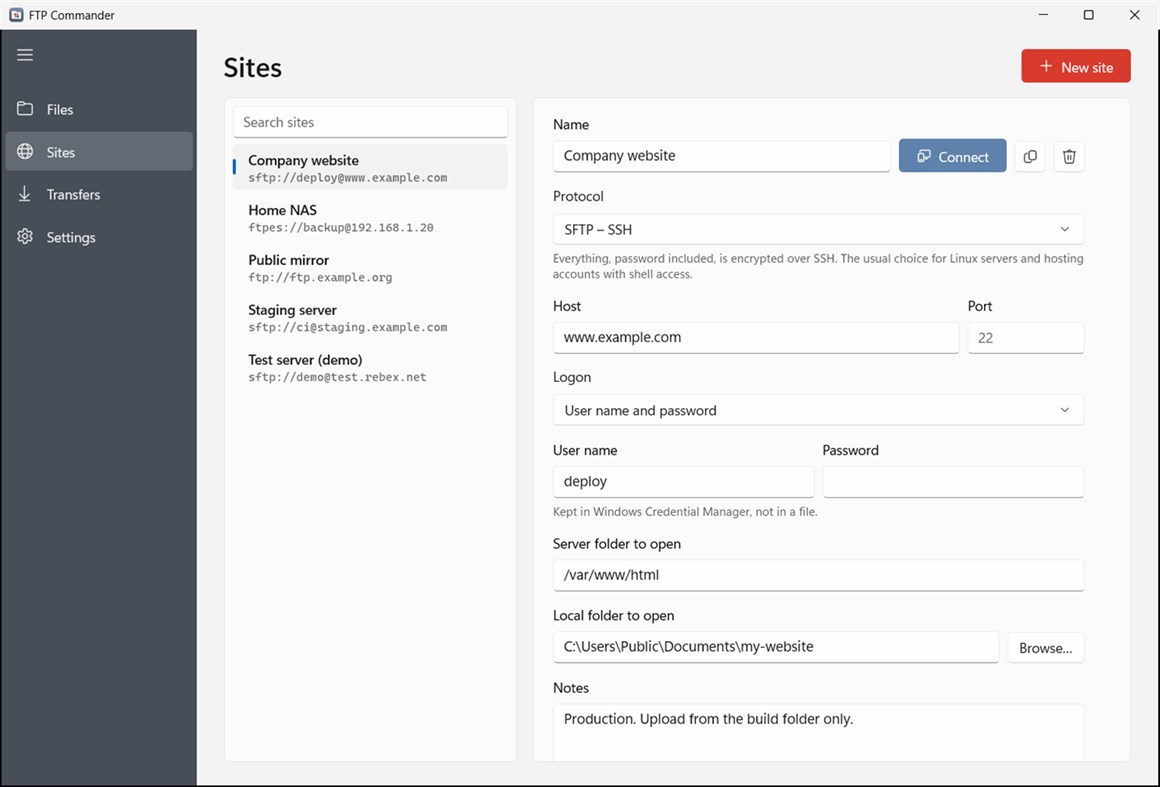Change the Port number field

(1025, 337)
